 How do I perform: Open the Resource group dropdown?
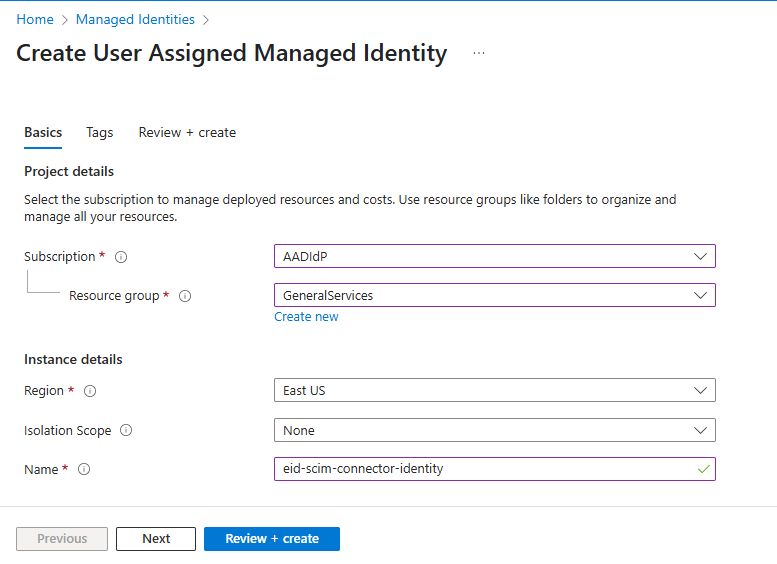point(494,295)
